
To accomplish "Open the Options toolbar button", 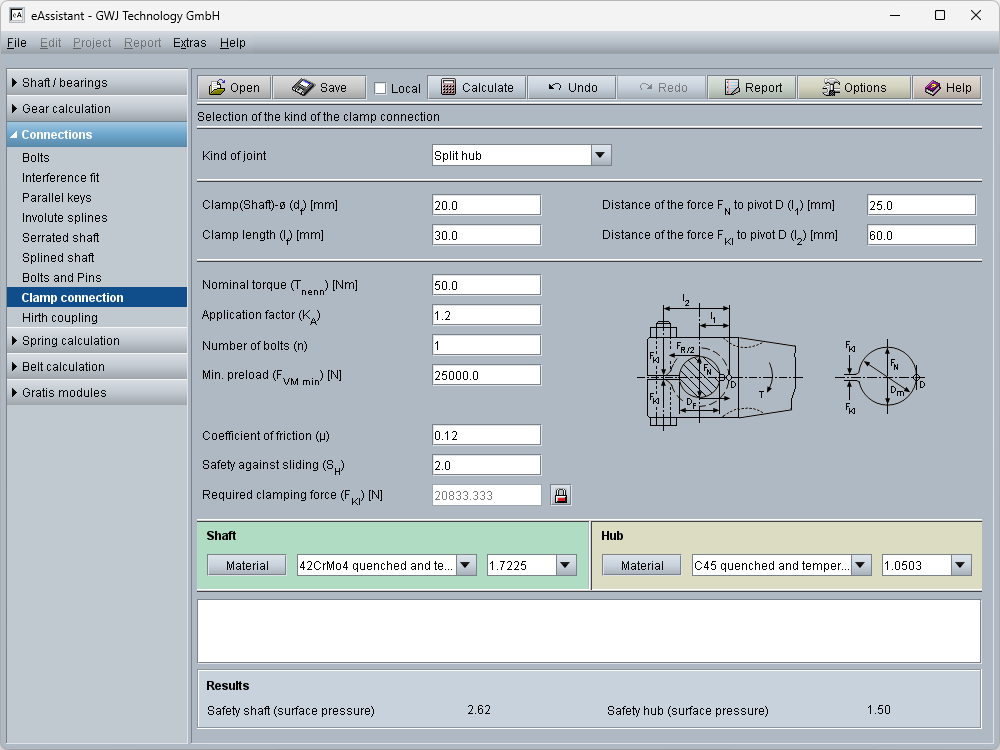I will [x=854, y=88].
